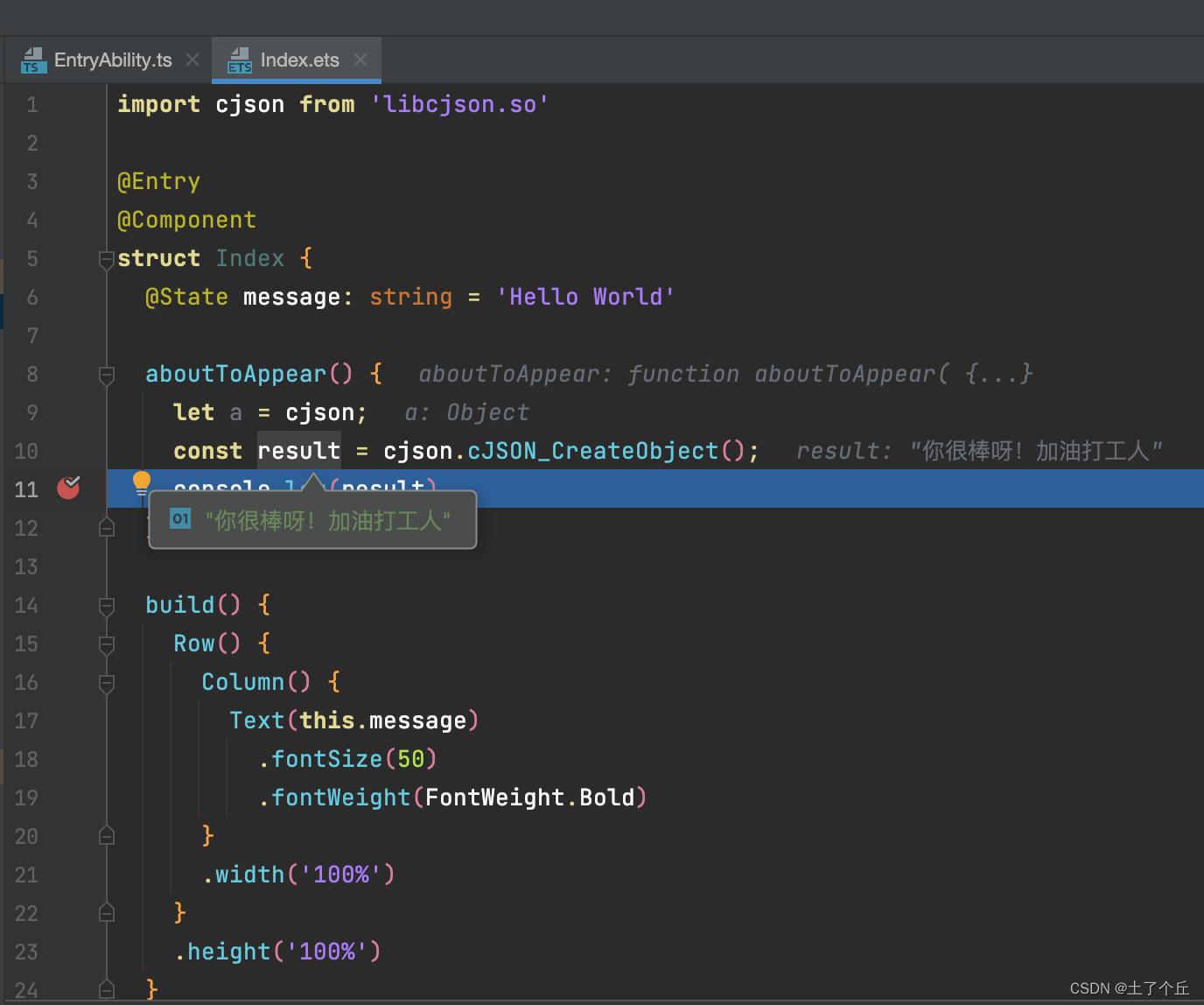
Task: Click line number 7 in gutter
Action: [x=32, y=335]
